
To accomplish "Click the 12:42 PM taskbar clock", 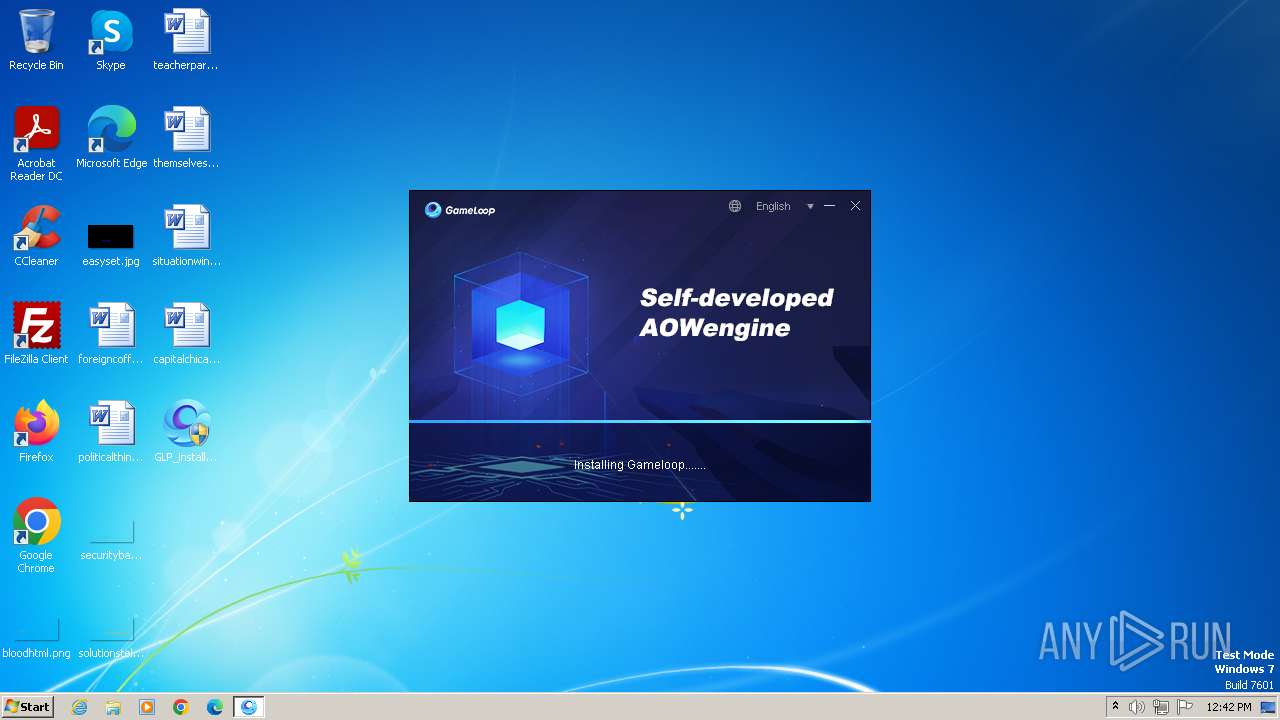I will tap(1229, 707).
